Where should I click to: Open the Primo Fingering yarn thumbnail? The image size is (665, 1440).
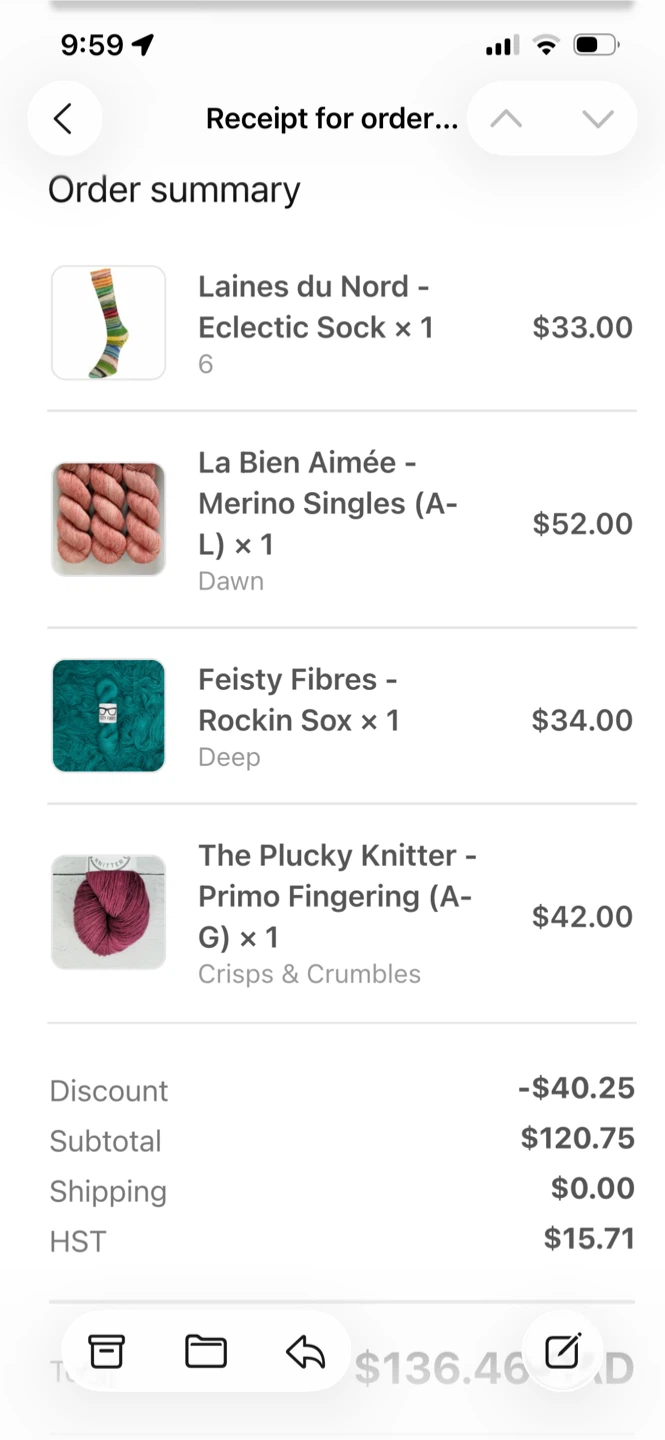pos(108,912)
